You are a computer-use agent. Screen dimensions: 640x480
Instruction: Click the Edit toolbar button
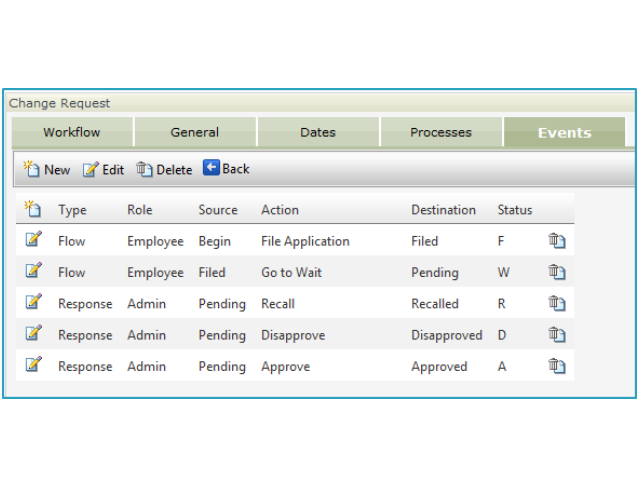pyautogui.click(x=103, y=169)
